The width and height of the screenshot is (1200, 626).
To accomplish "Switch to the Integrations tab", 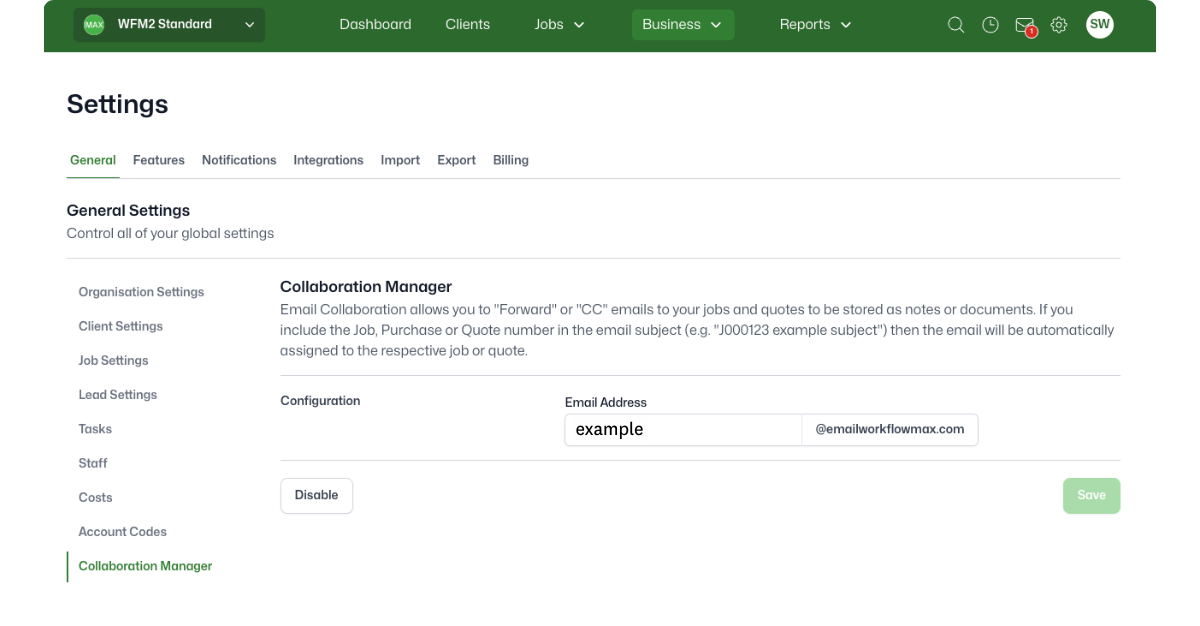I will 328,160.
